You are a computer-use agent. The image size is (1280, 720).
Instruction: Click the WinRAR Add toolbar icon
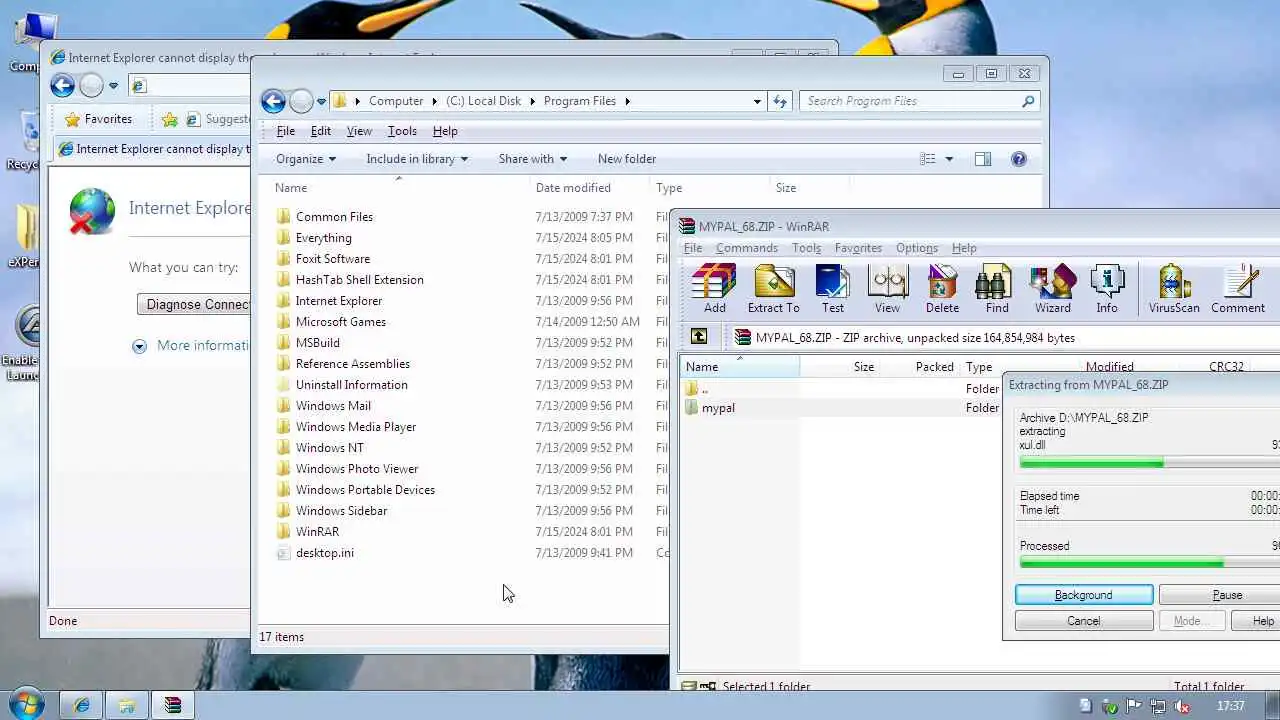[x=714, y=289]
